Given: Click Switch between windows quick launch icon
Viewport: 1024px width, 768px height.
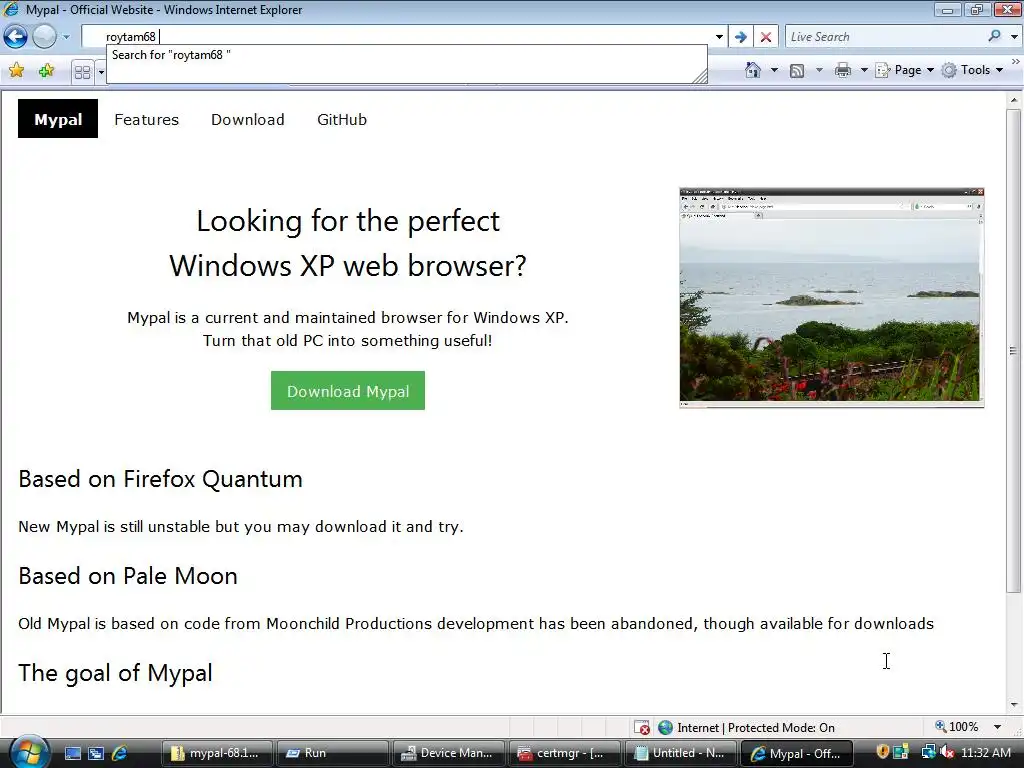Looking at the screenshot, I should point(96,753).
